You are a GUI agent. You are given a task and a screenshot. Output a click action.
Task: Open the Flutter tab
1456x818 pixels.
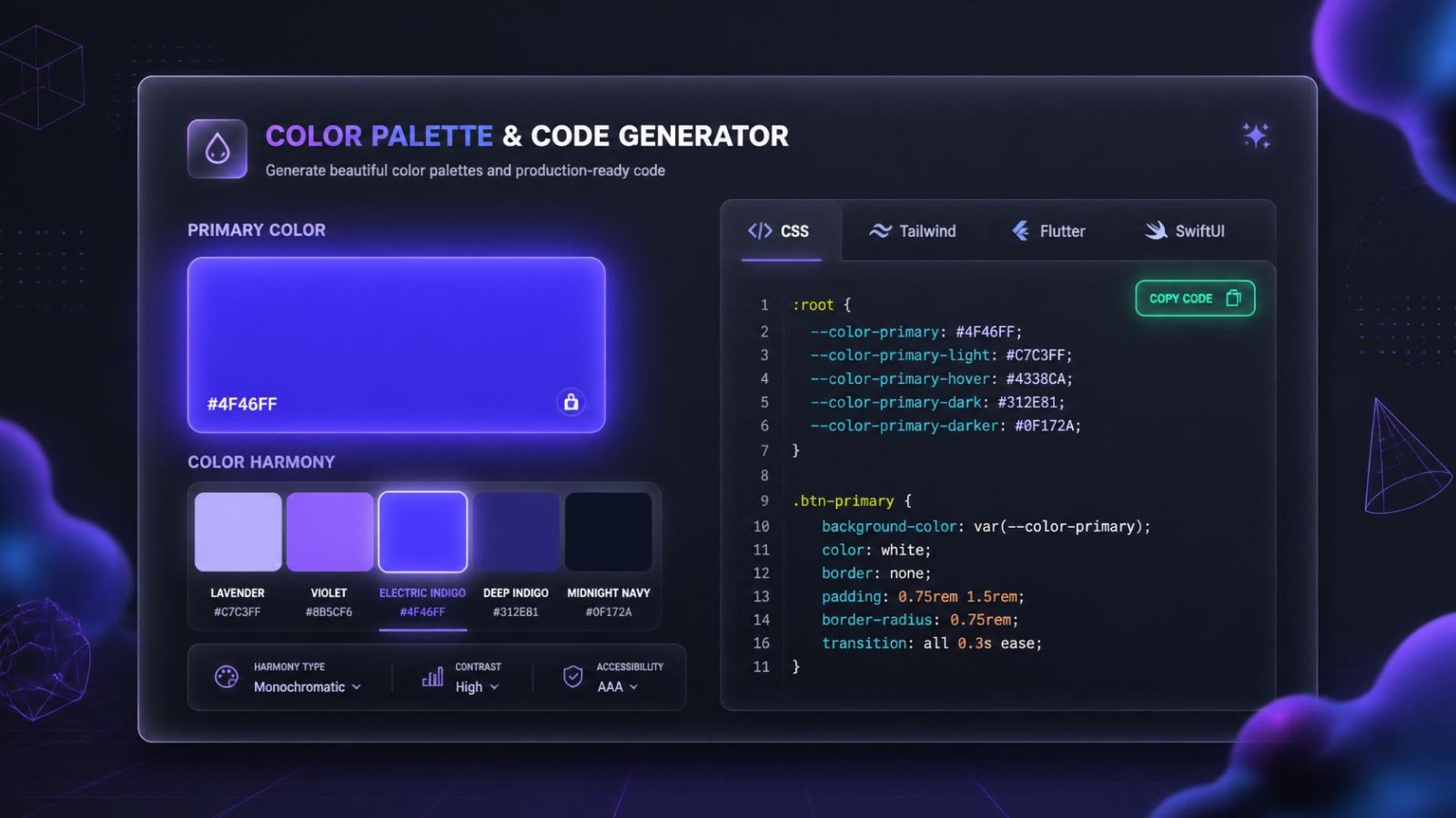(1049, 231)
